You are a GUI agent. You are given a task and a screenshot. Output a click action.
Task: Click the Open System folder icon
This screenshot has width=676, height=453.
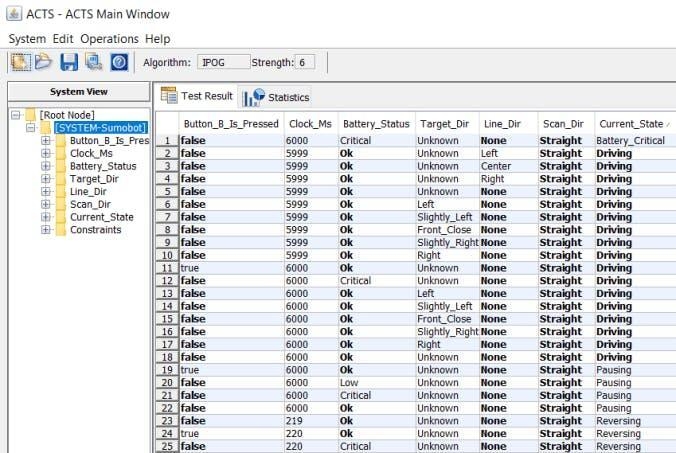point(43,62)
